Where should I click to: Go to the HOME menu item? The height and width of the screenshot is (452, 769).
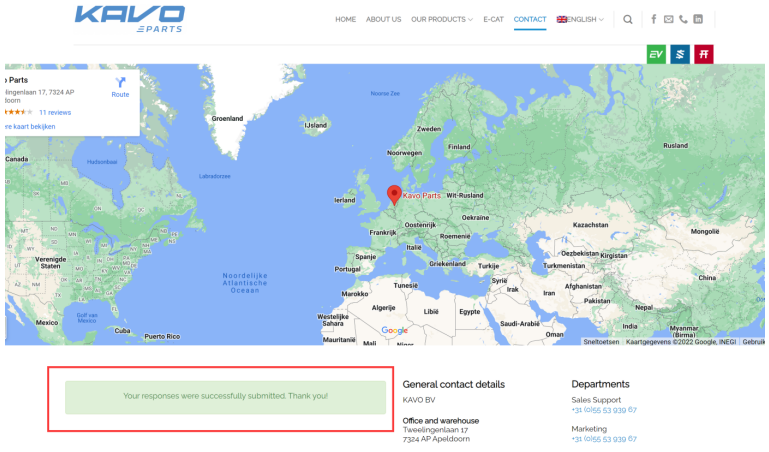coord(345,20)
